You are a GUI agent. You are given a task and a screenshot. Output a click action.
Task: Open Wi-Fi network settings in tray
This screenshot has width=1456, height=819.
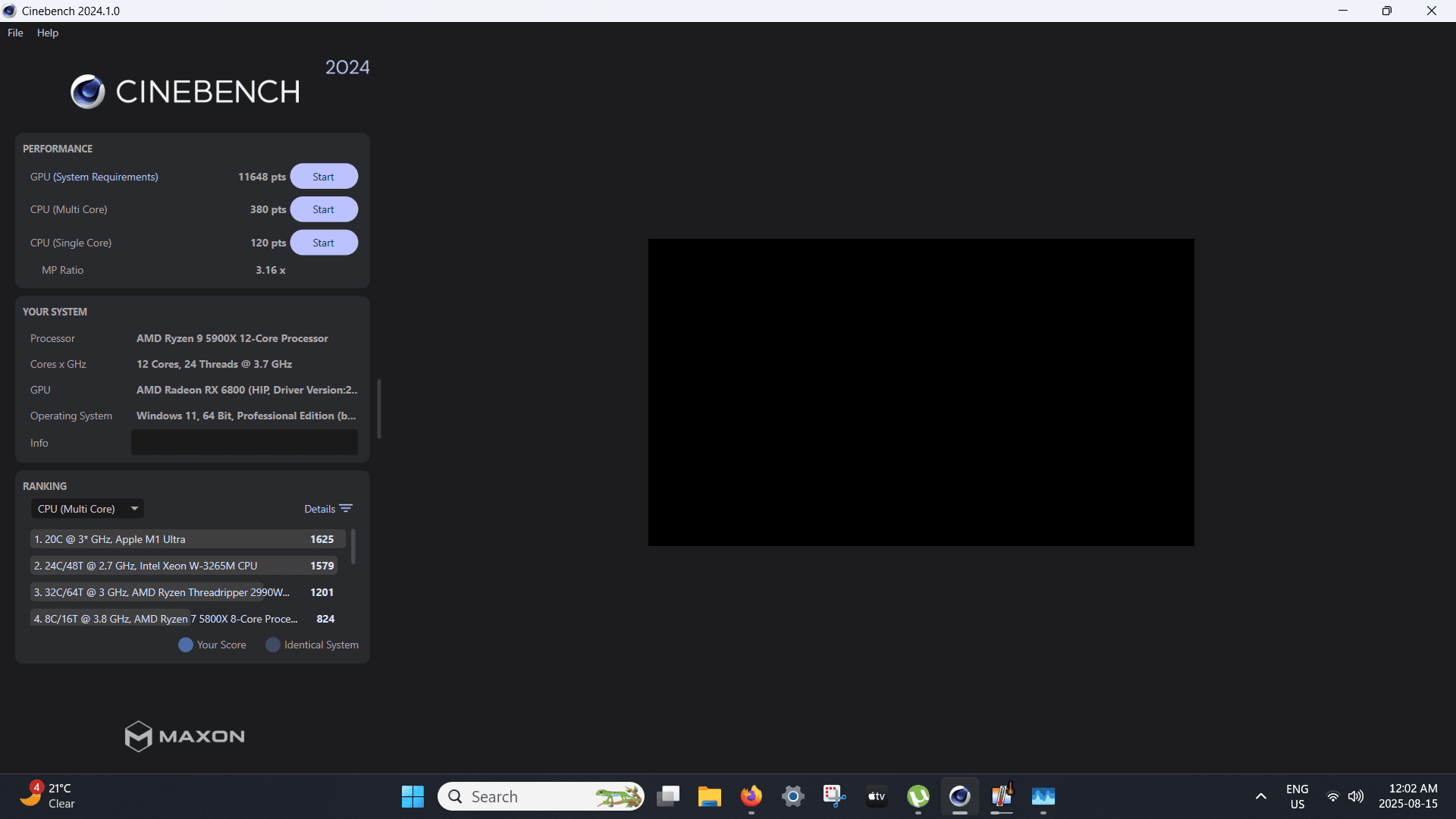1332,796
